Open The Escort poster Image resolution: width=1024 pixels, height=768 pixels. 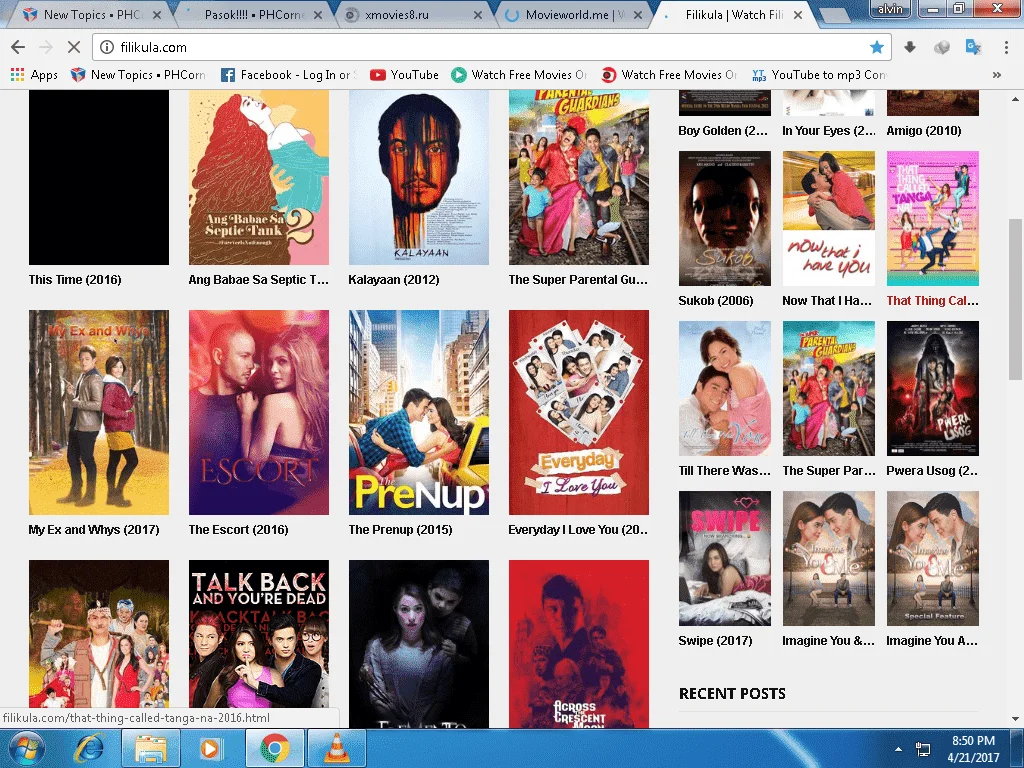259,412
